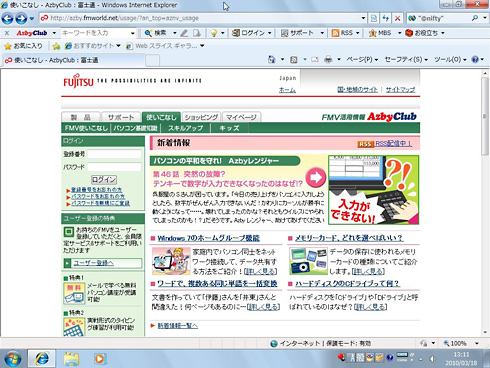Image resolution: width=490 pixels, height=368 pixels.
Task: Click the lightbulb icon on AzbyClub toolbar
Action: coord(214,33)
